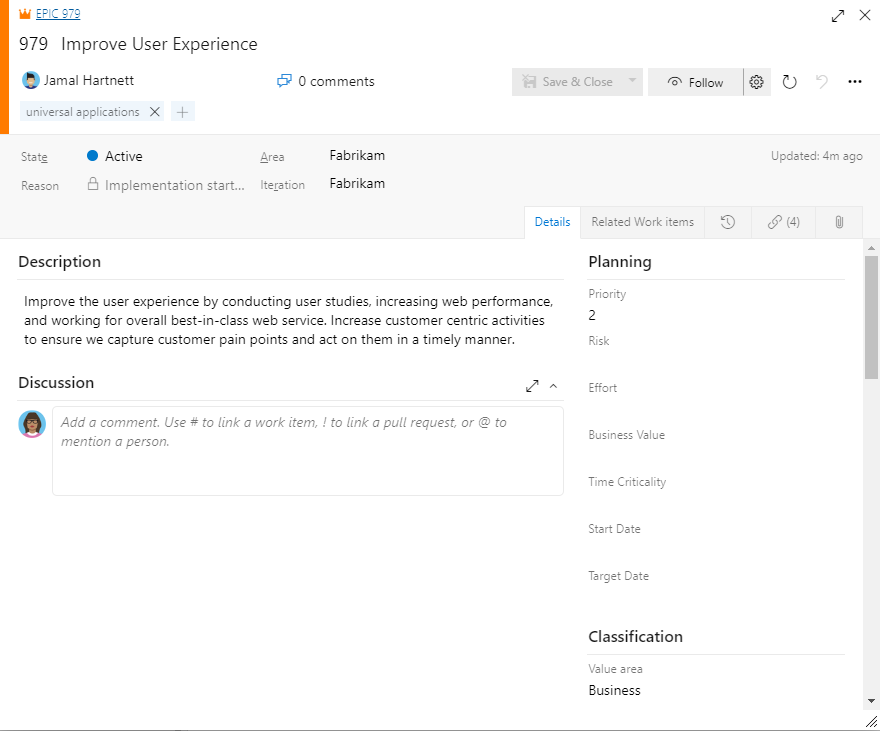Select the Details tab

[x=552, y=222]
